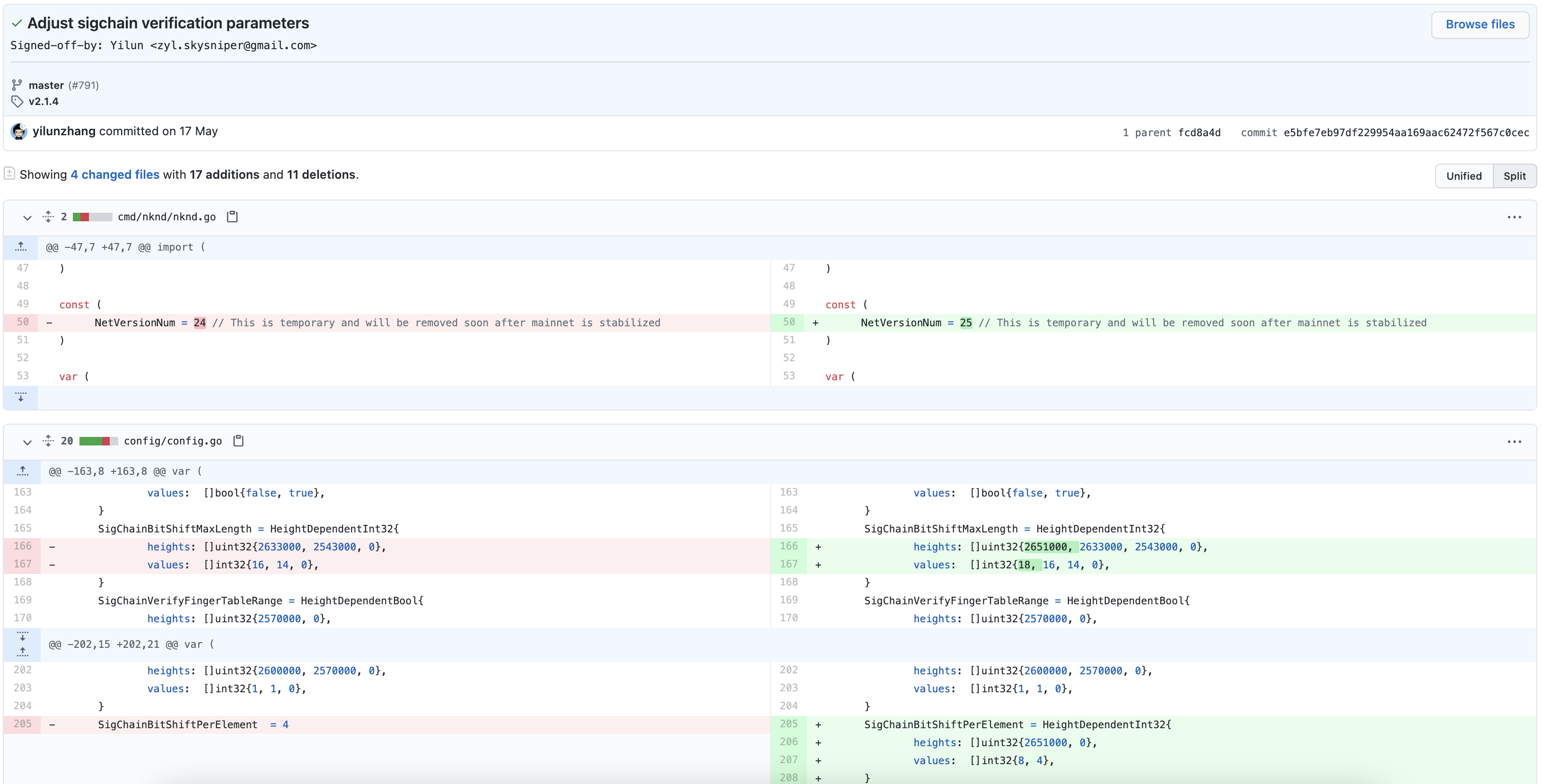Expand all lines icon for config.go
This screenshot has width=1542, height=784.
pos(49,441)
